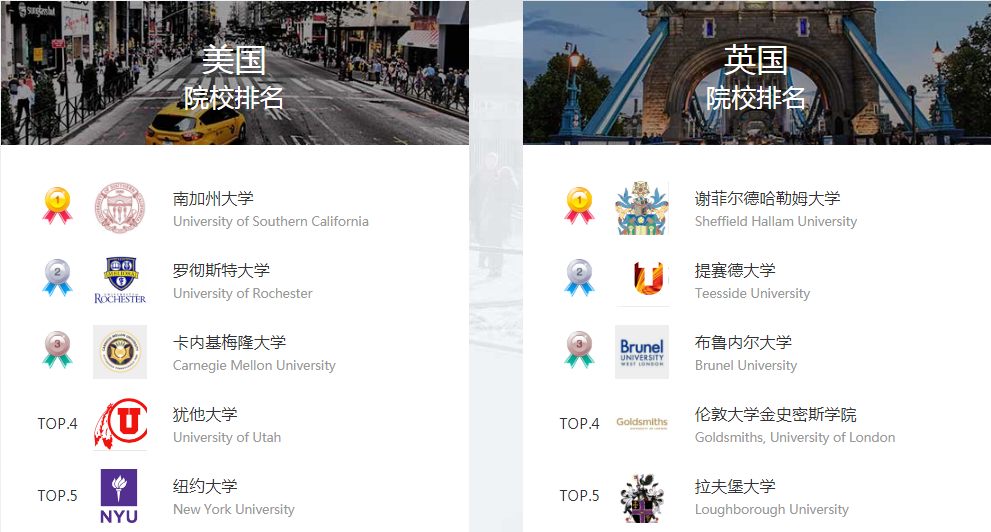Open the 犹他大学 link
This screenshot has width=991, height=532.
click(x=205, y=414)
